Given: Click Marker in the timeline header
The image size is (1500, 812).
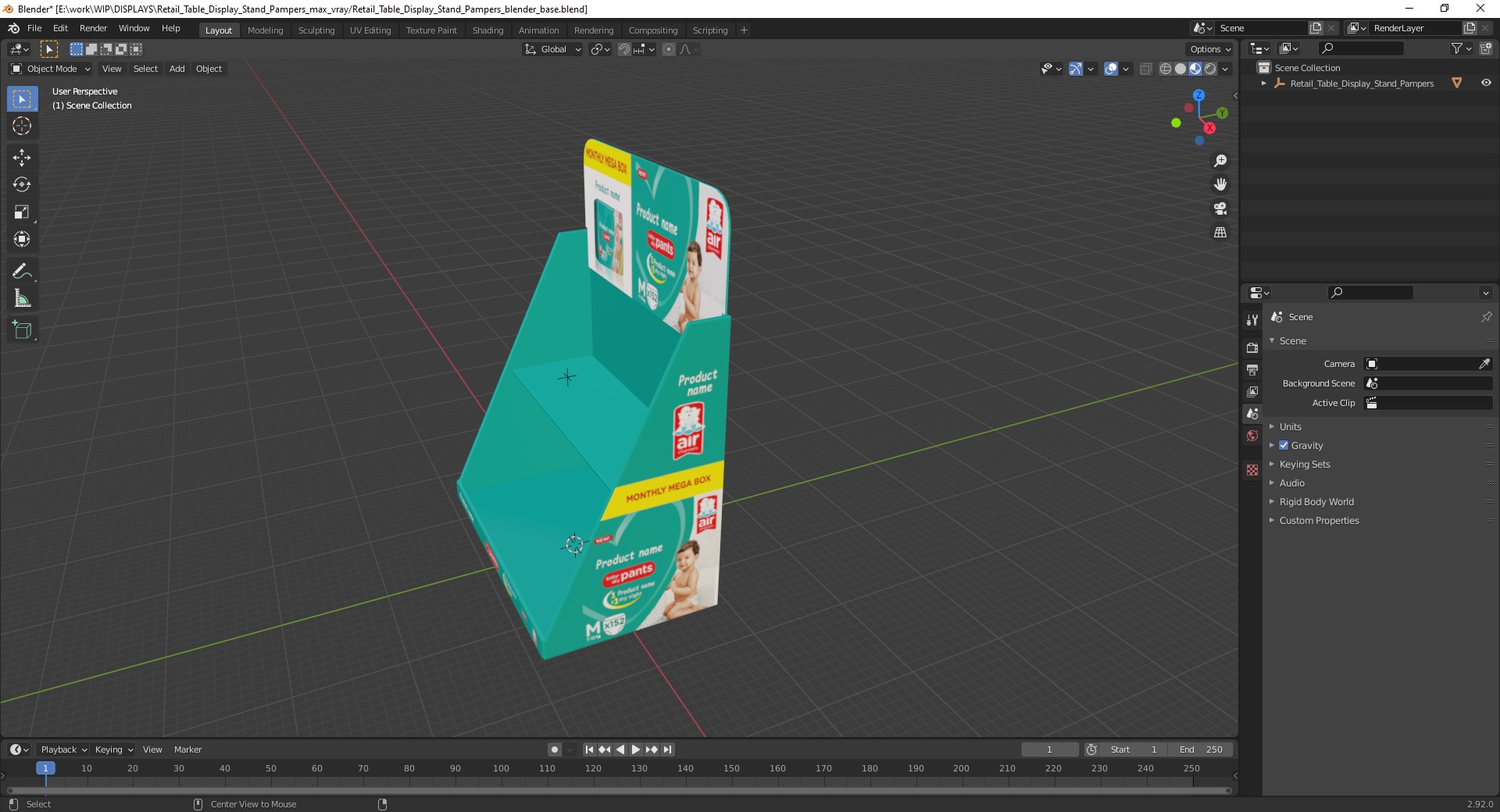Looking at the screenshot, I should 187,750.
